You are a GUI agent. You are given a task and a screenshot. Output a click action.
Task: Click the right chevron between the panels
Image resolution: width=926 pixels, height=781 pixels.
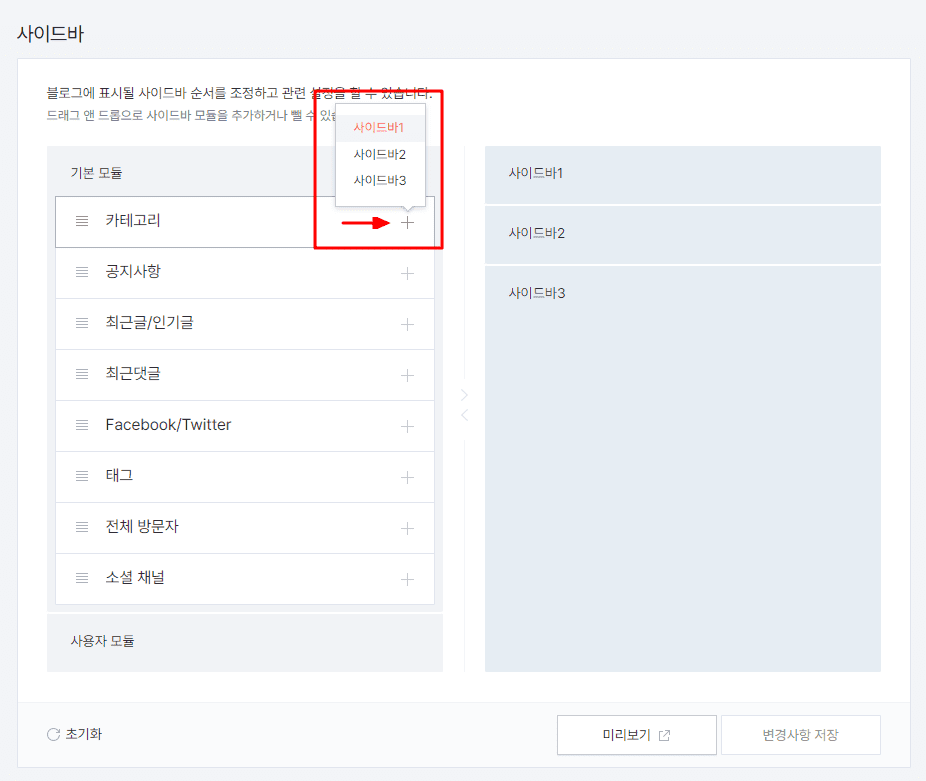(x=463, y=394)
